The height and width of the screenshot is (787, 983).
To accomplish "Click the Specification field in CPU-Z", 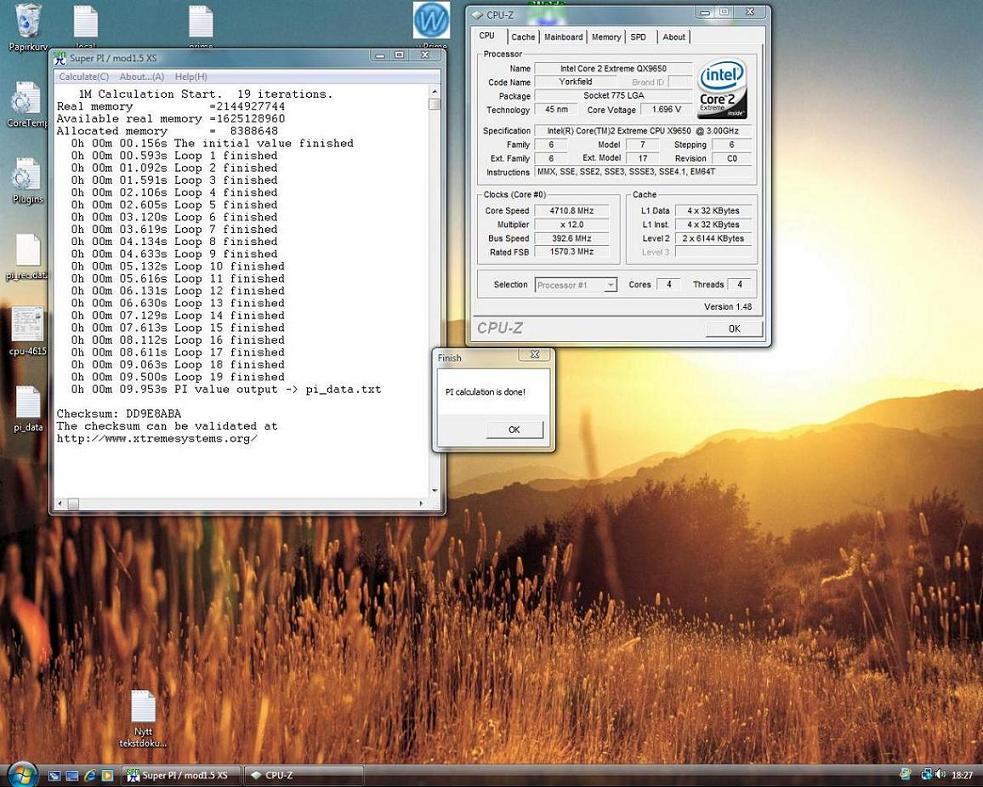I will [x=643, y=131].
